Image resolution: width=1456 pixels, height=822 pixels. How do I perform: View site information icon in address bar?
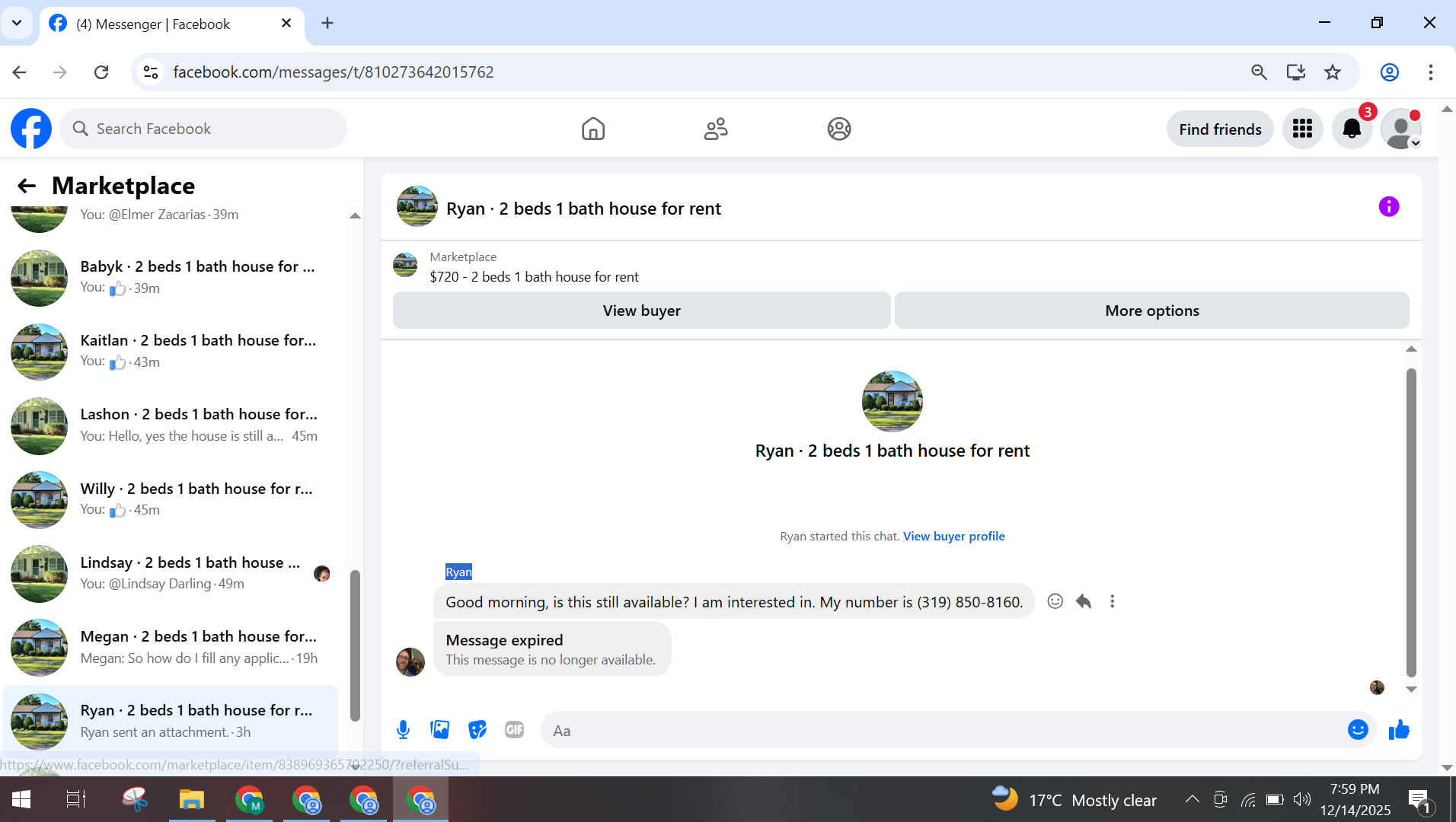tap(151, 72)
